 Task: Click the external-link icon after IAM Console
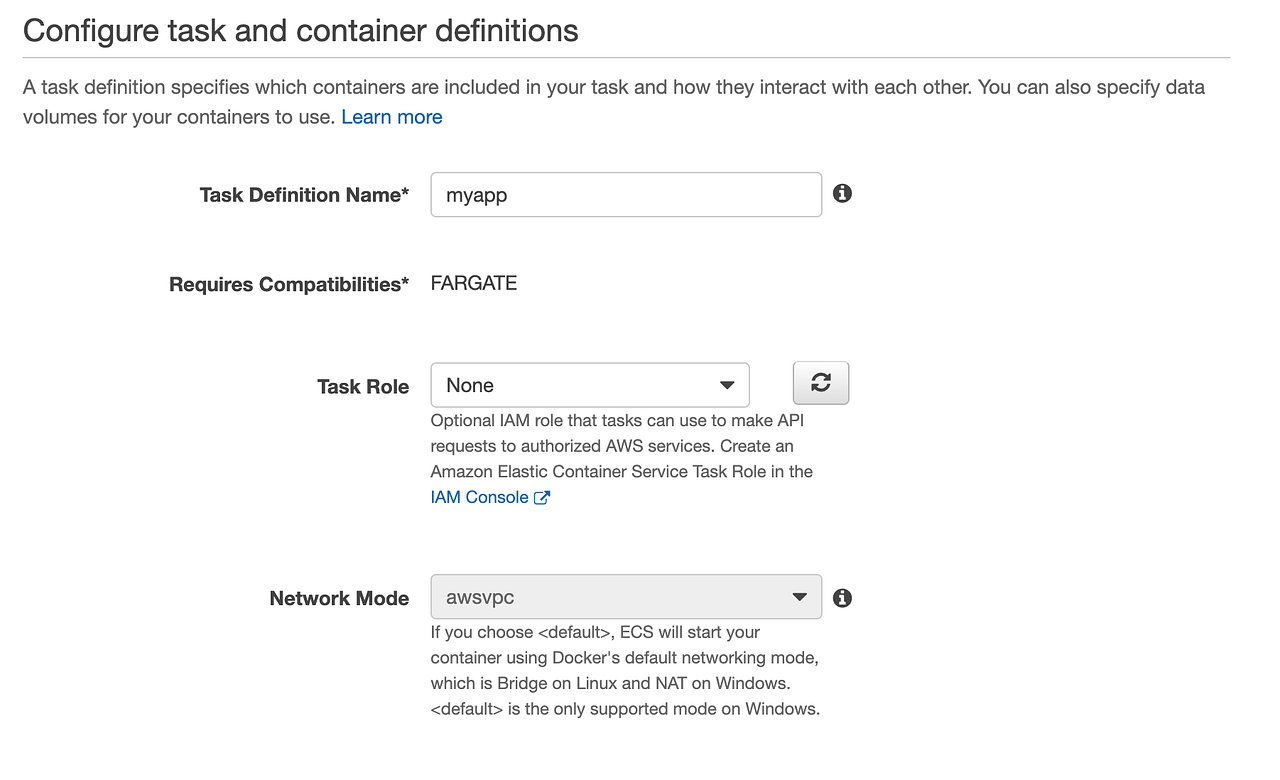click(x=542, y=497)
